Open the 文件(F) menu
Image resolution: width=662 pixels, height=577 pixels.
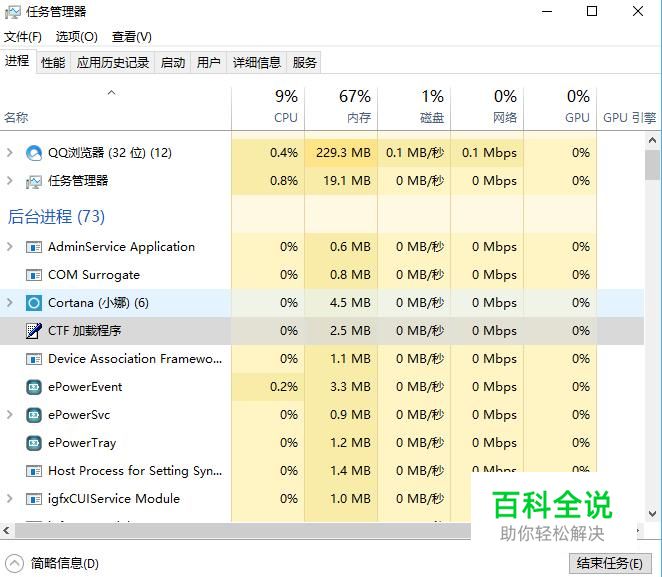point(23,37)
